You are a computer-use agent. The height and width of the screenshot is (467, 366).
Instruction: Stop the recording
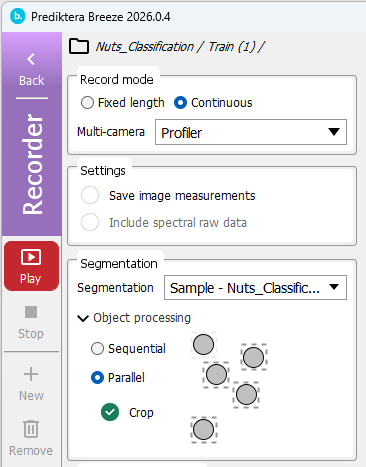point(31,322)
